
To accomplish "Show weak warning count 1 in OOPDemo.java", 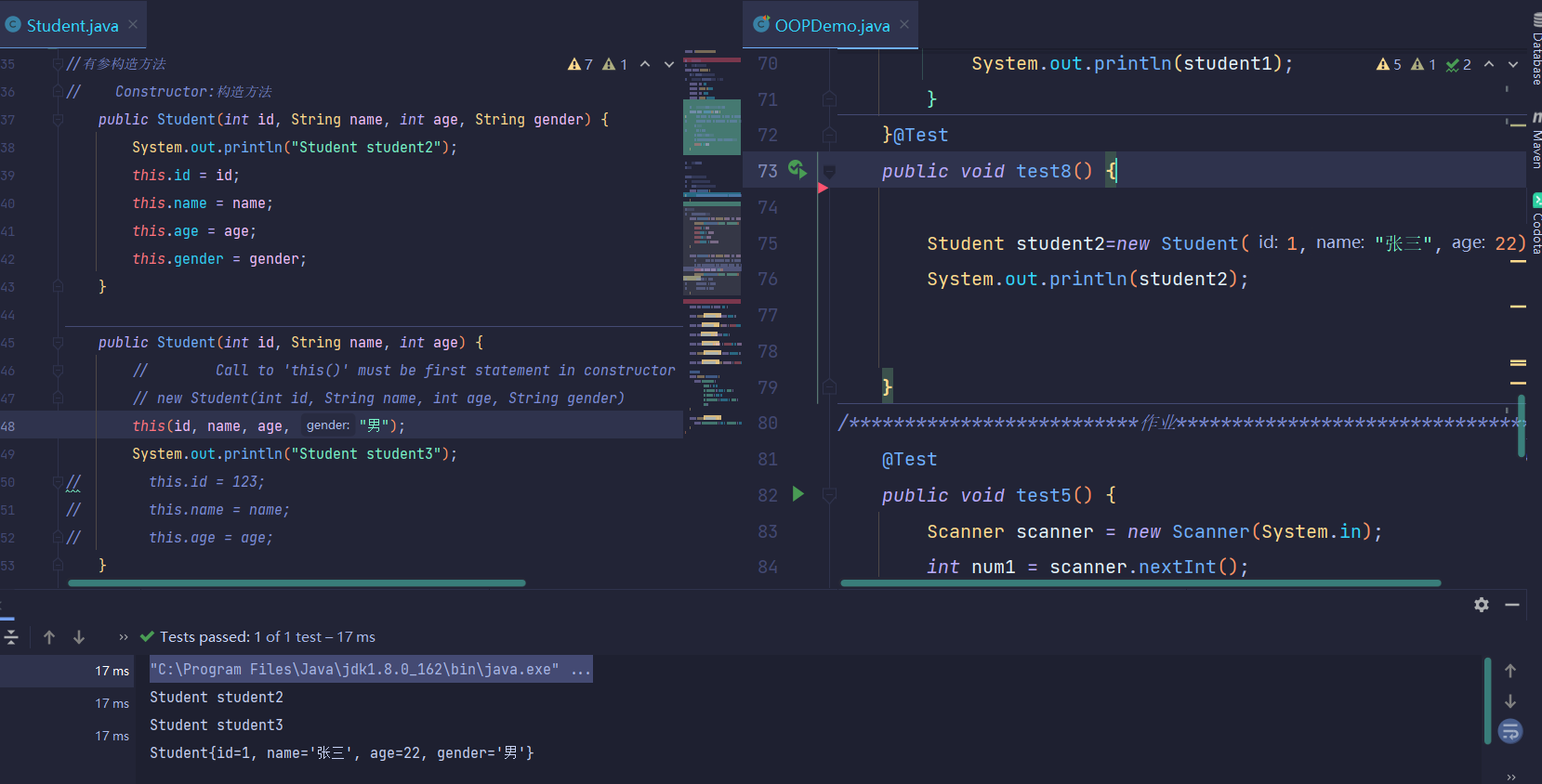I will click(x=1423, y=64).
